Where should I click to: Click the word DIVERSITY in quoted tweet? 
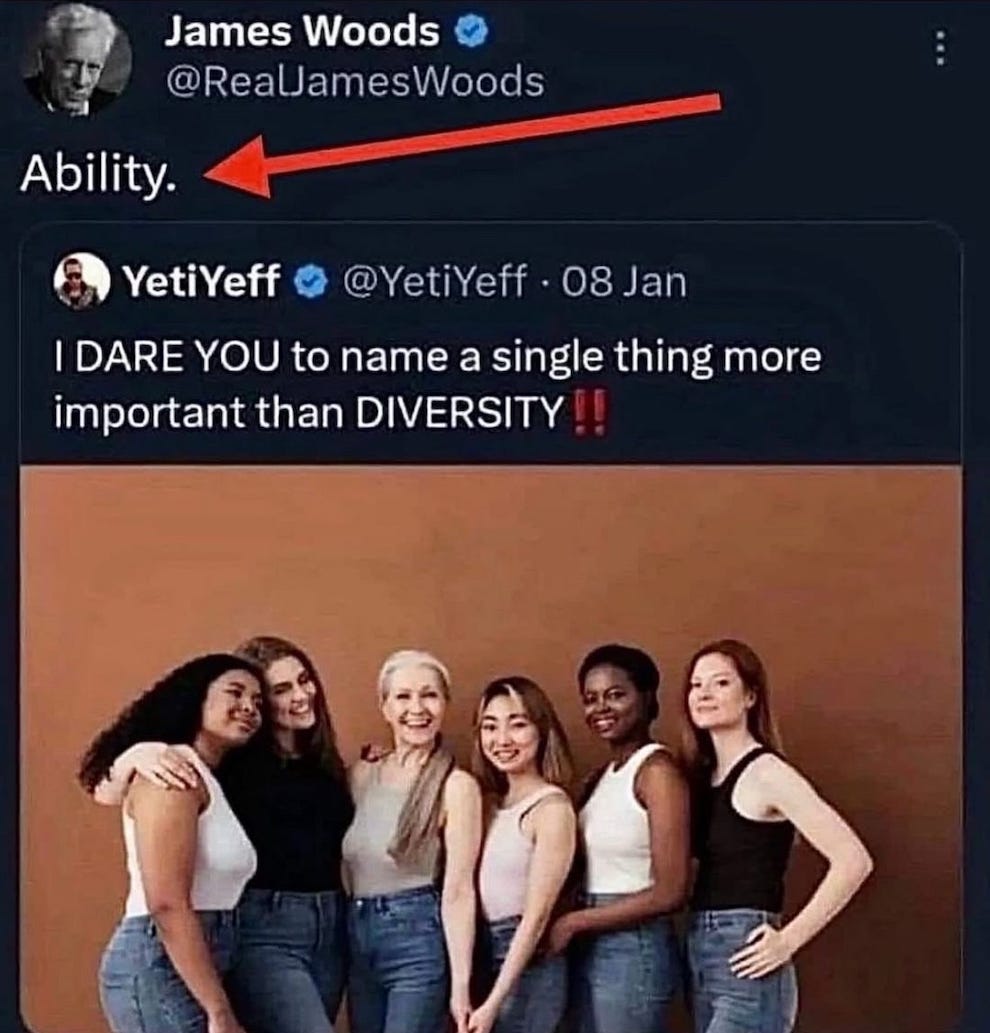point(460,413)
